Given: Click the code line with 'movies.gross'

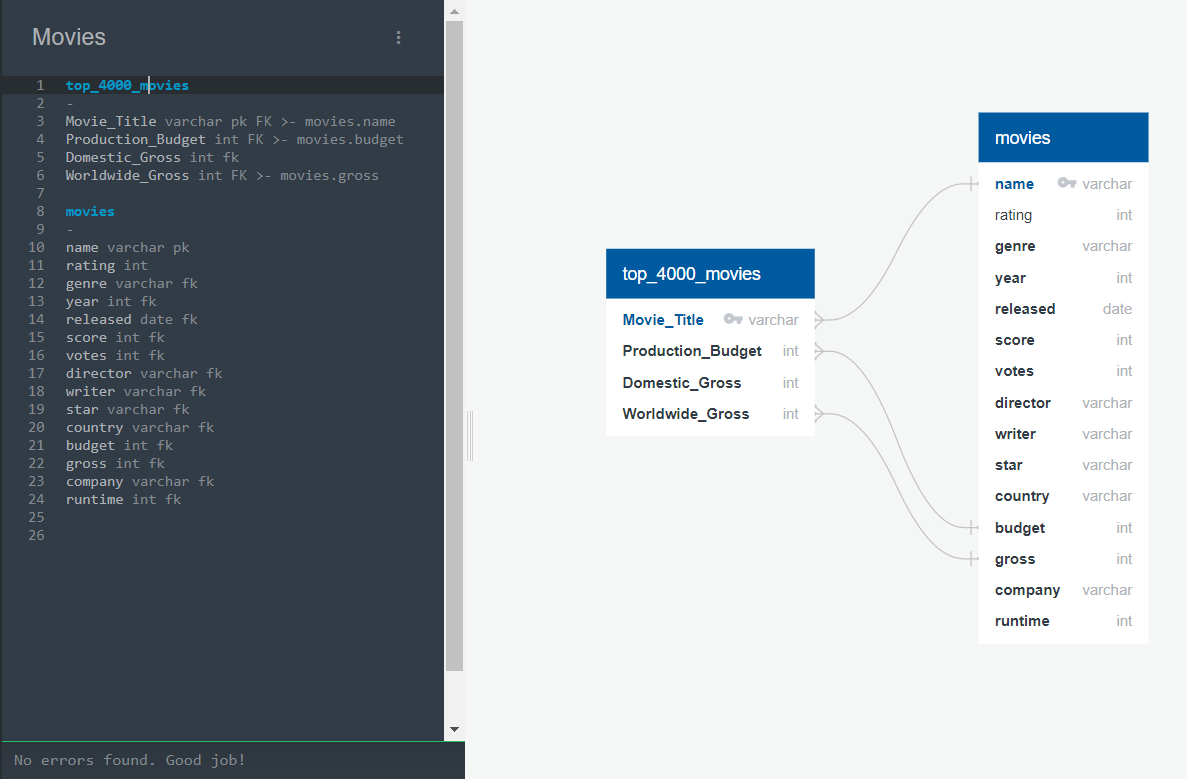Looking at the screenshot, I should click(222, 176).
